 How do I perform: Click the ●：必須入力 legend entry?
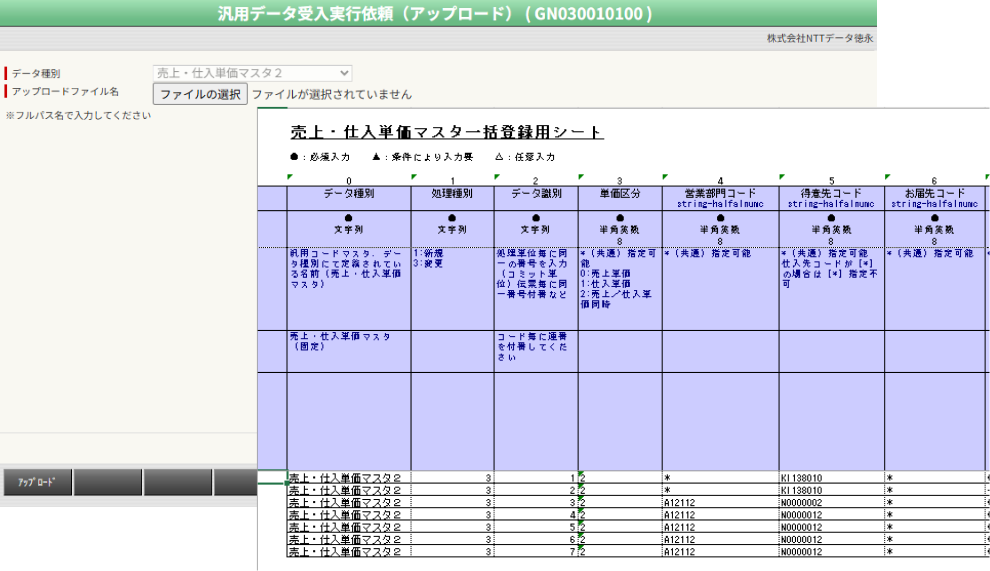click(x=319, y=157)
